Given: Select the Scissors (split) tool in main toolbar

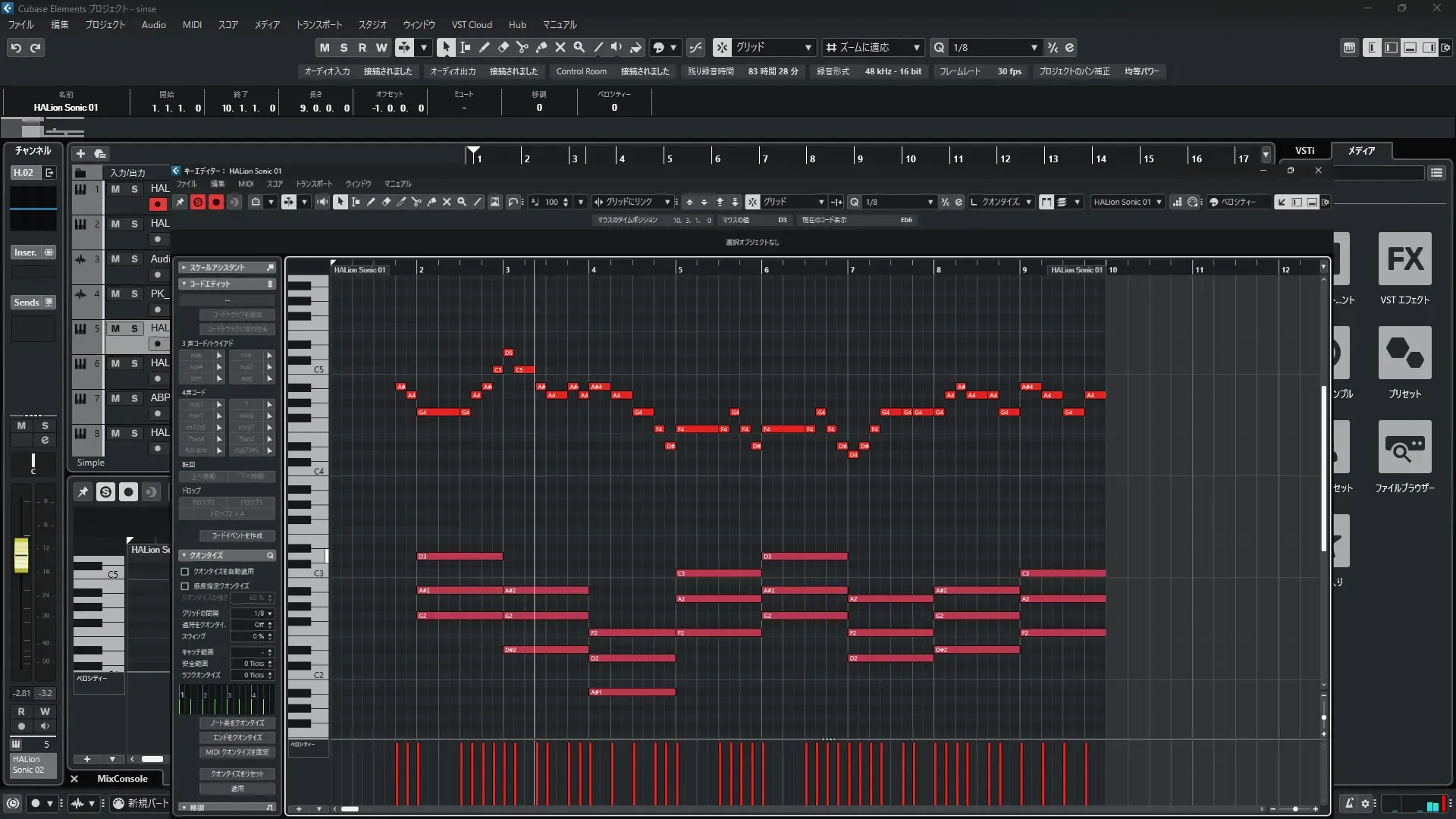Looking at the screenshot, I should pos(522,47).
